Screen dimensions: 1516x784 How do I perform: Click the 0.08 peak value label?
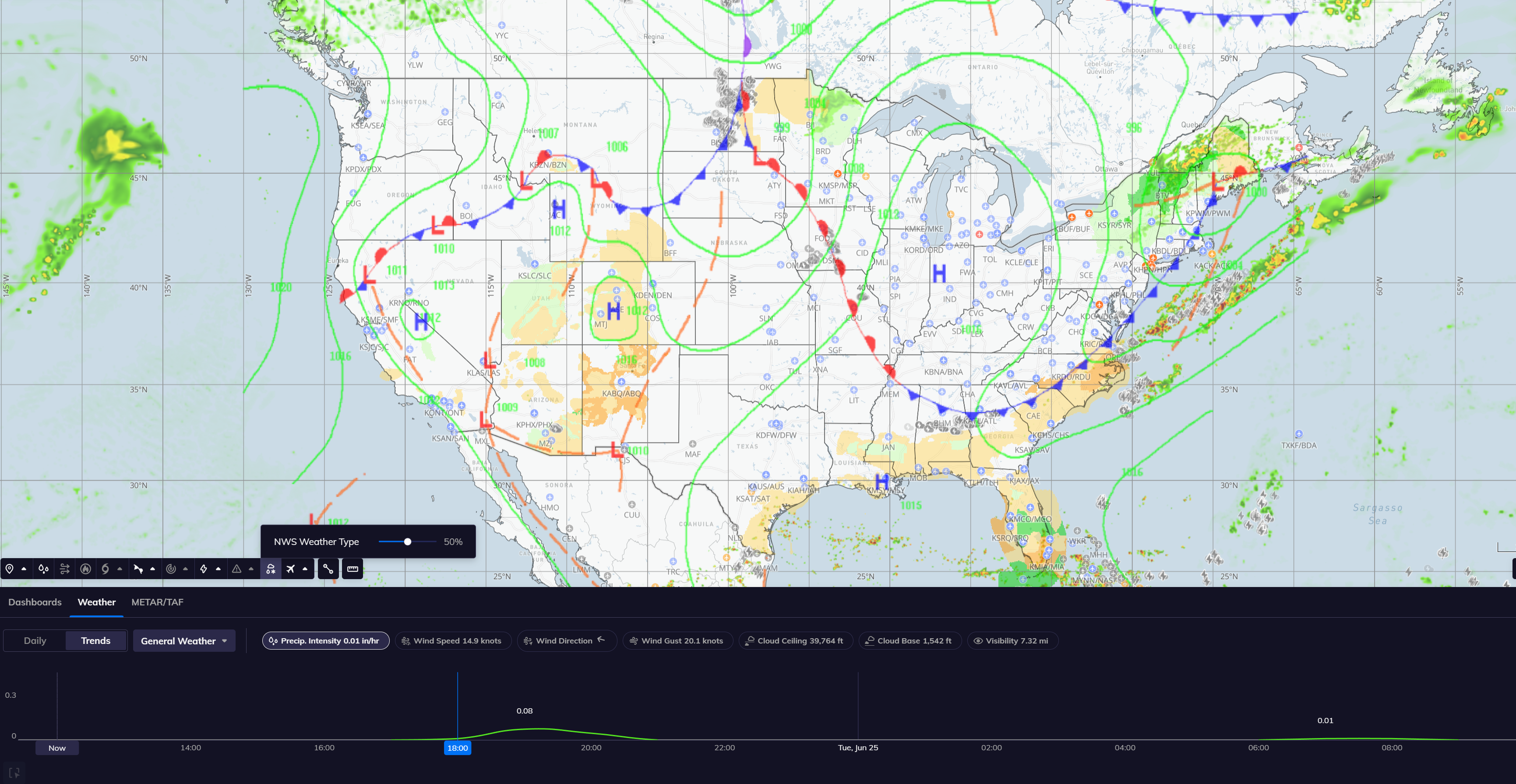(524, 710)
